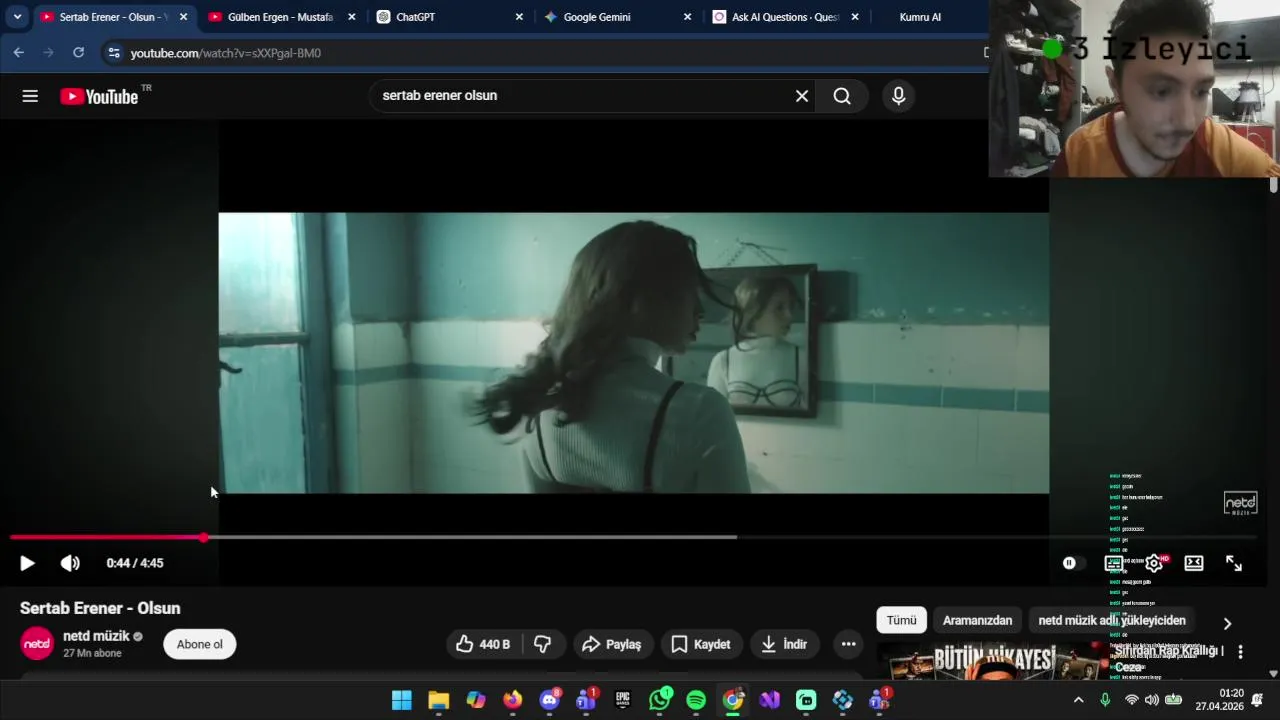
Task: Go back in browser history
Action: coord(18,53)
